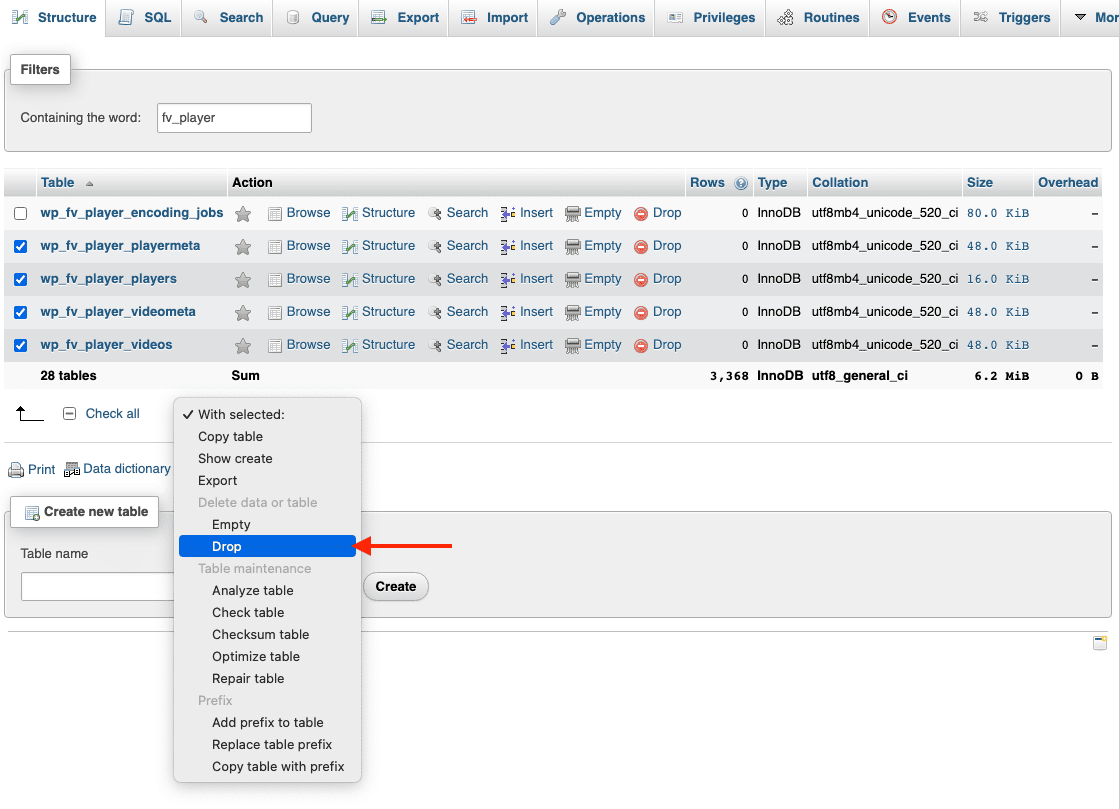
Task: Click Insert icon in wp_fv_player_videometa row
Action: click(508, 312)
